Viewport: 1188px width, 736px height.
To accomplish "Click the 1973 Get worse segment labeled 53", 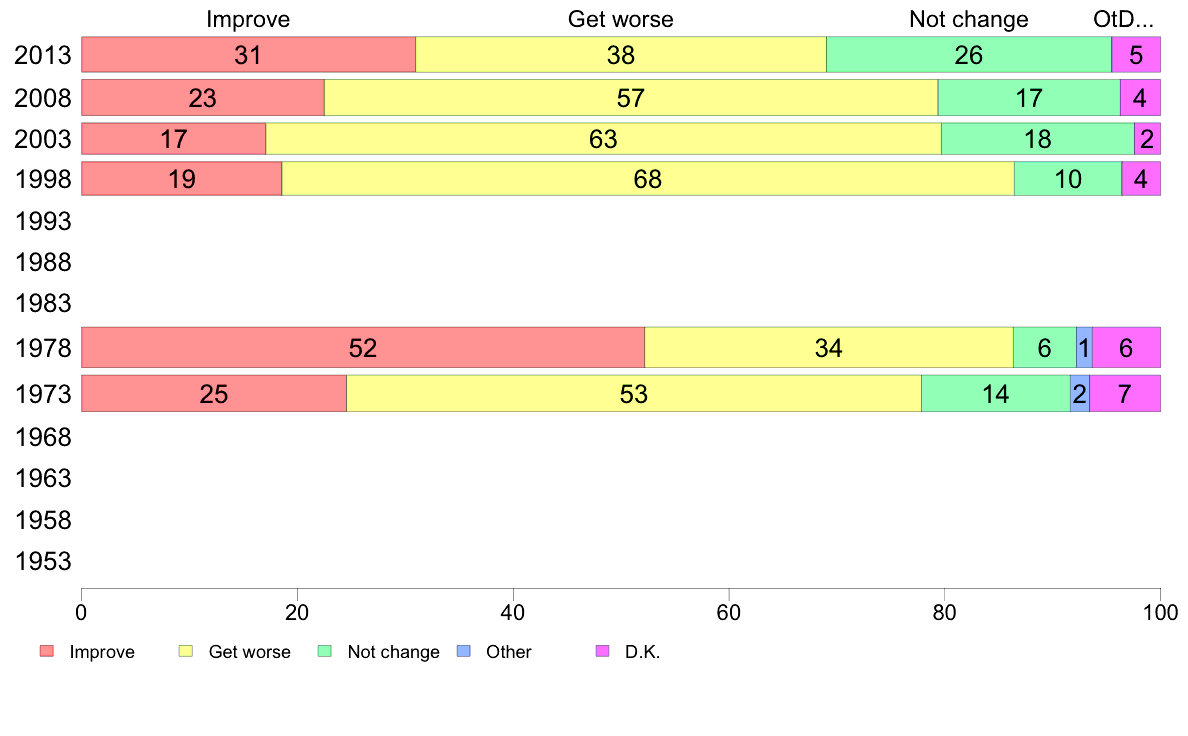I will 634,394.
